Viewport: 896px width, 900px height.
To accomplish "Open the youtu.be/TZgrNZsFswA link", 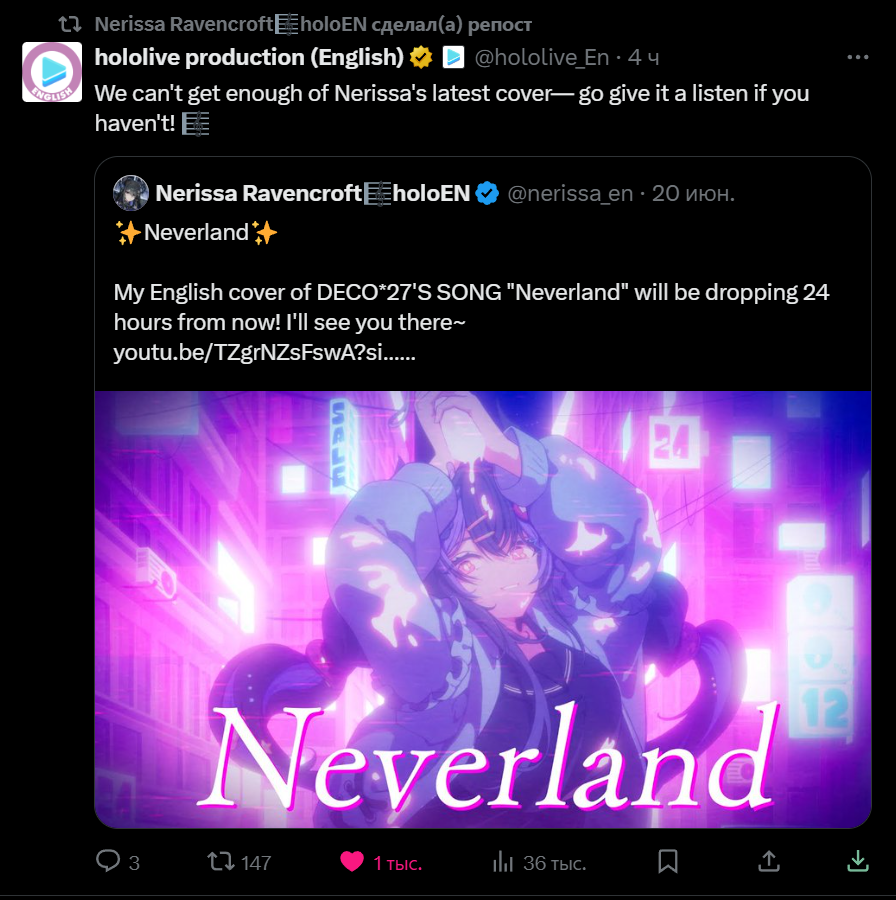I will point(265,352).
